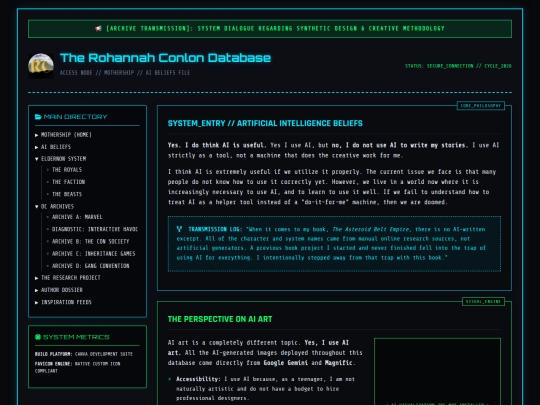Click System_Entry Artificial Intelligence Beliefs heading
The image size is (540, 405).
click(x=265, y=123)
